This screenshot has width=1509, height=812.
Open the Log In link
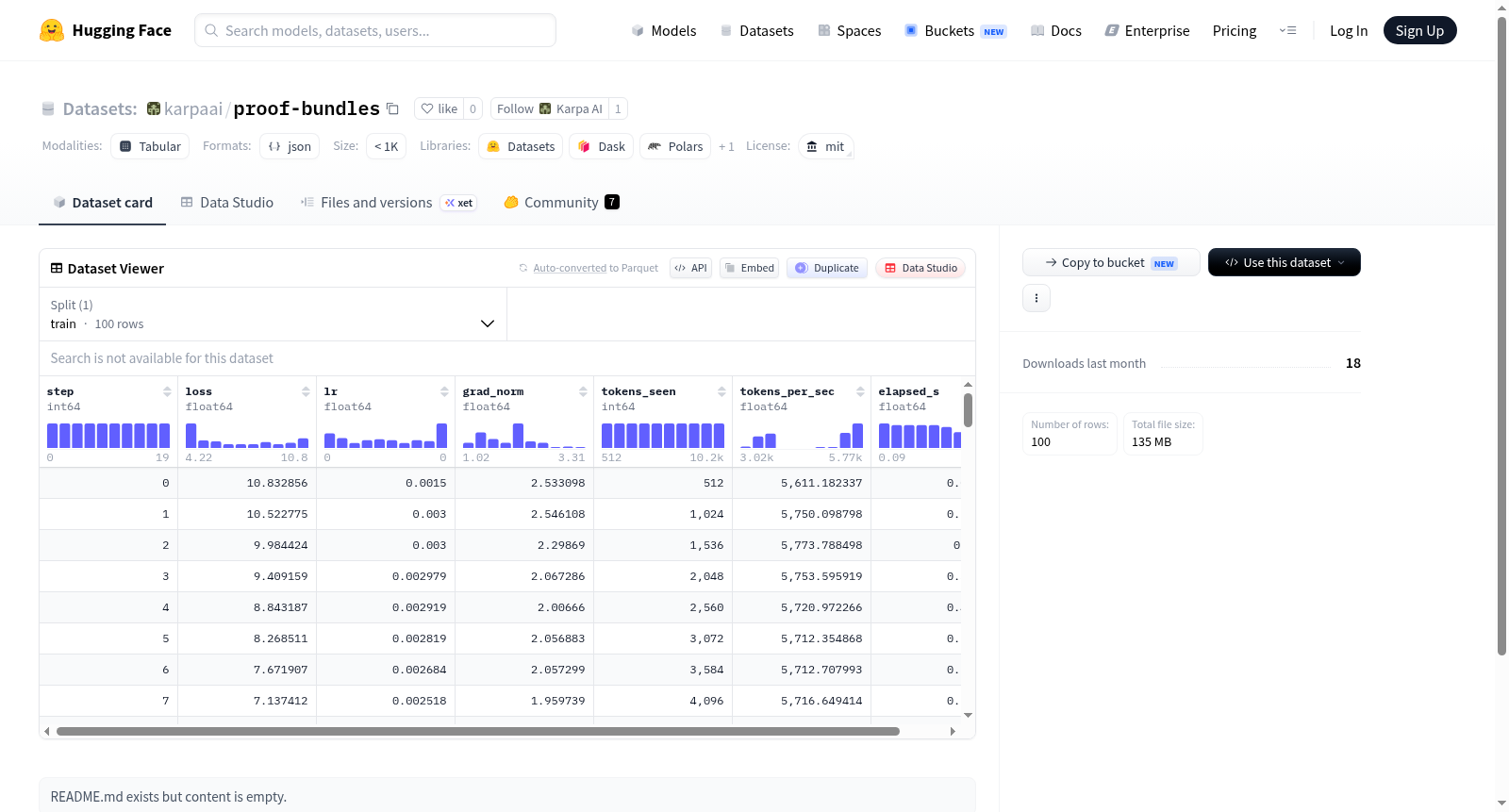click(x=1349, y=30)
